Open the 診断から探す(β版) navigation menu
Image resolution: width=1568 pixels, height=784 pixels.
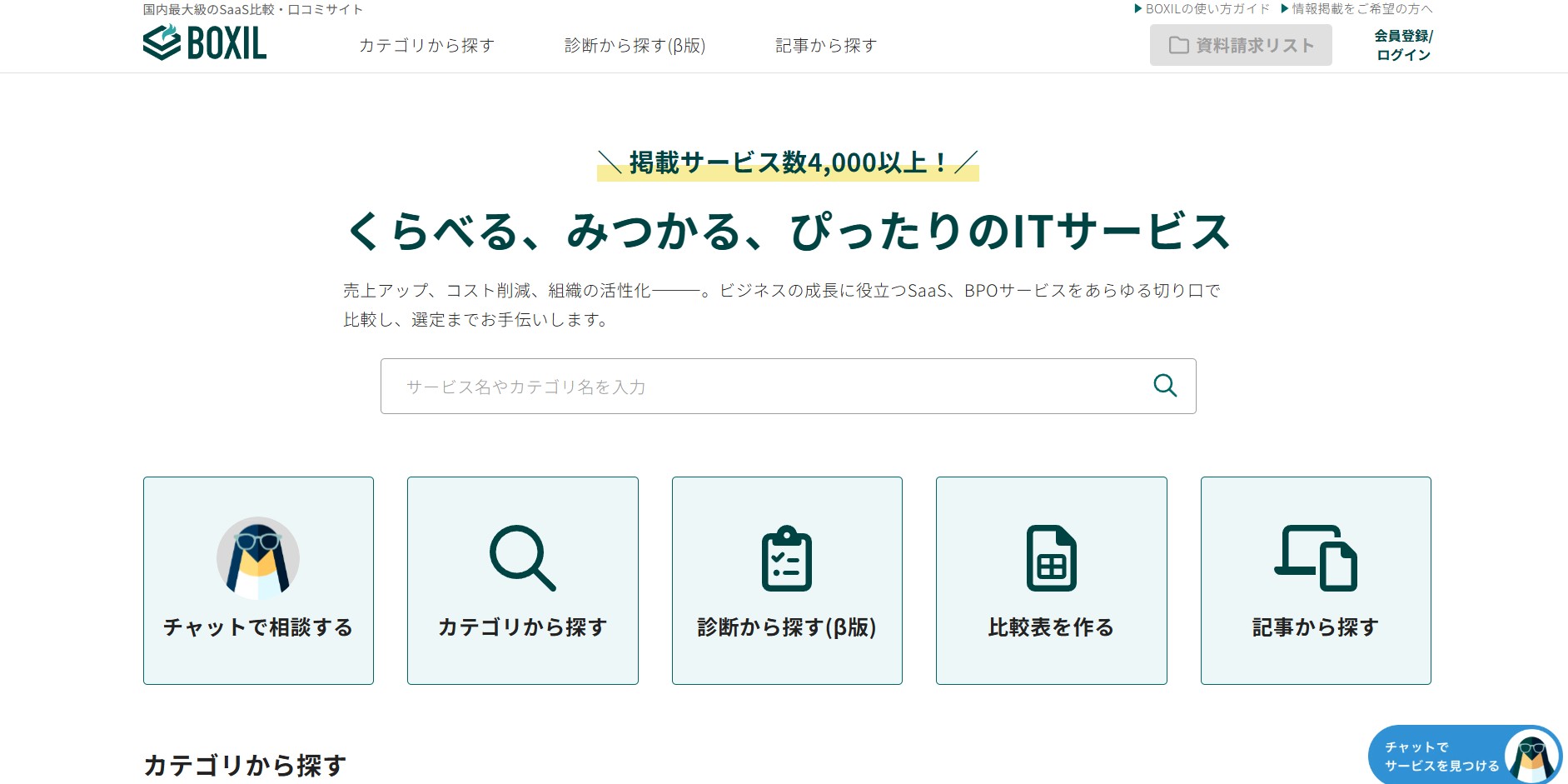635,46
